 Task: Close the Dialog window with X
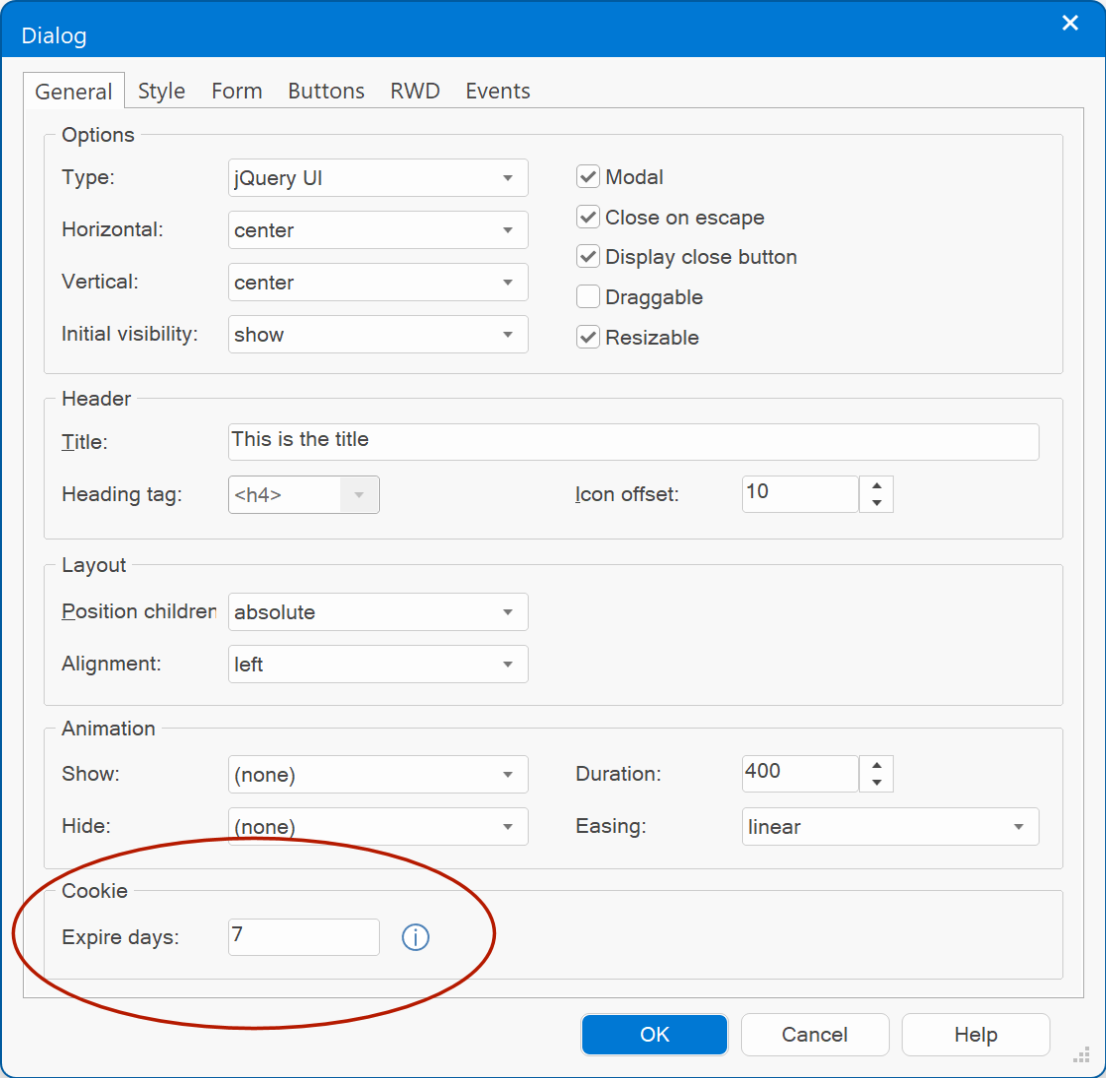[1070, 23]
